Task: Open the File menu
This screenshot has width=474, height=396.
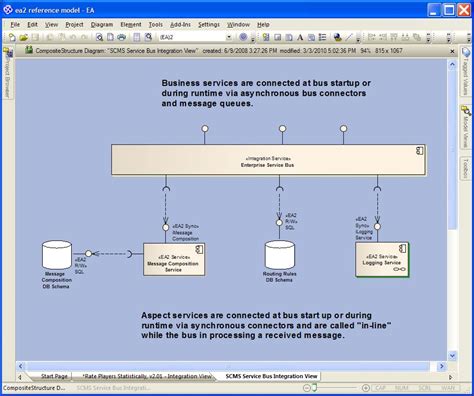Action: pos(15,25)
